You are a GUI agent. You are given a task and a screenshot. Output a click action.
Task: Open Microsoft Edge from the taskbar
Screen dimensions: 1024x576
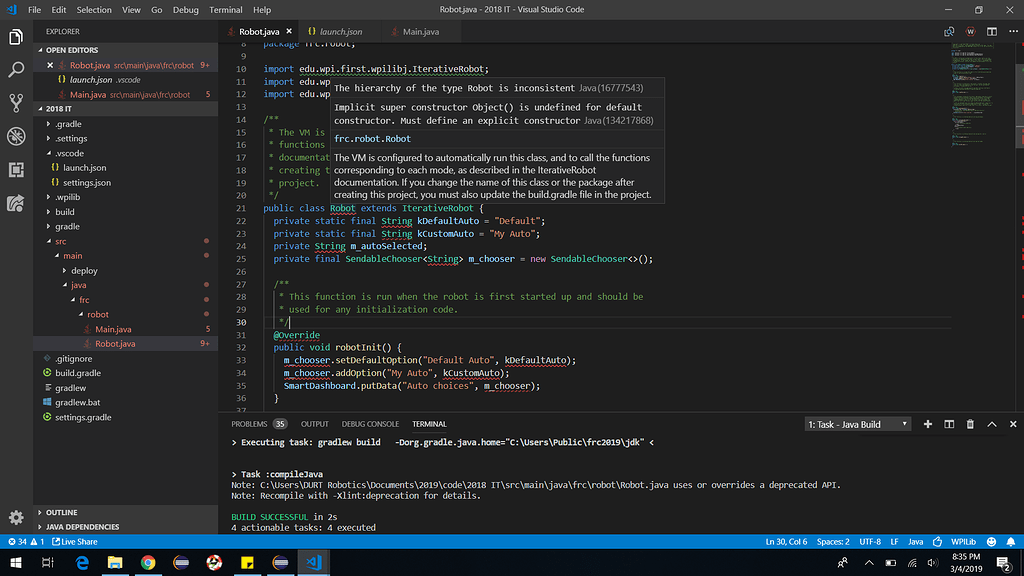[x=82, y=562]
